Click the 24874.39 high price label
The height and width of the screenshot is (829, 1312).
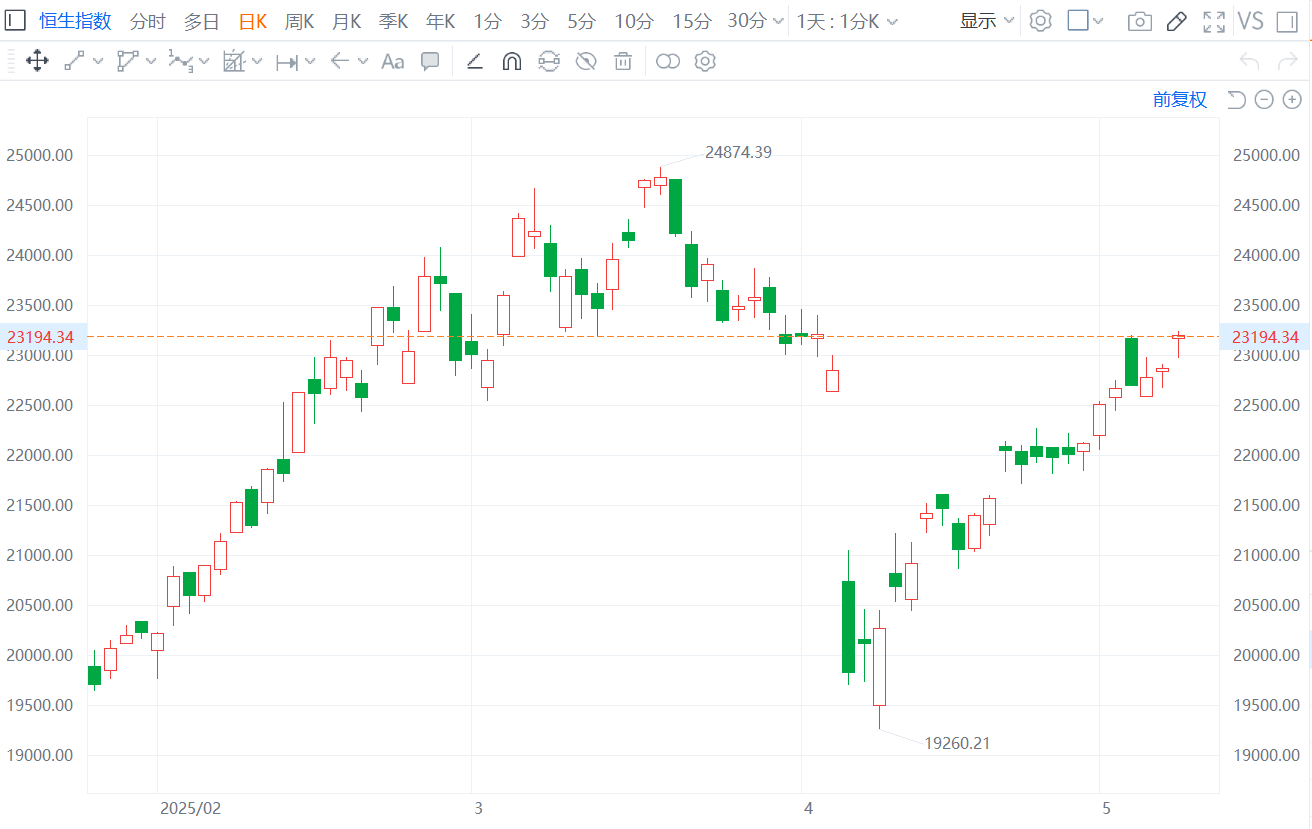(738, 152)
